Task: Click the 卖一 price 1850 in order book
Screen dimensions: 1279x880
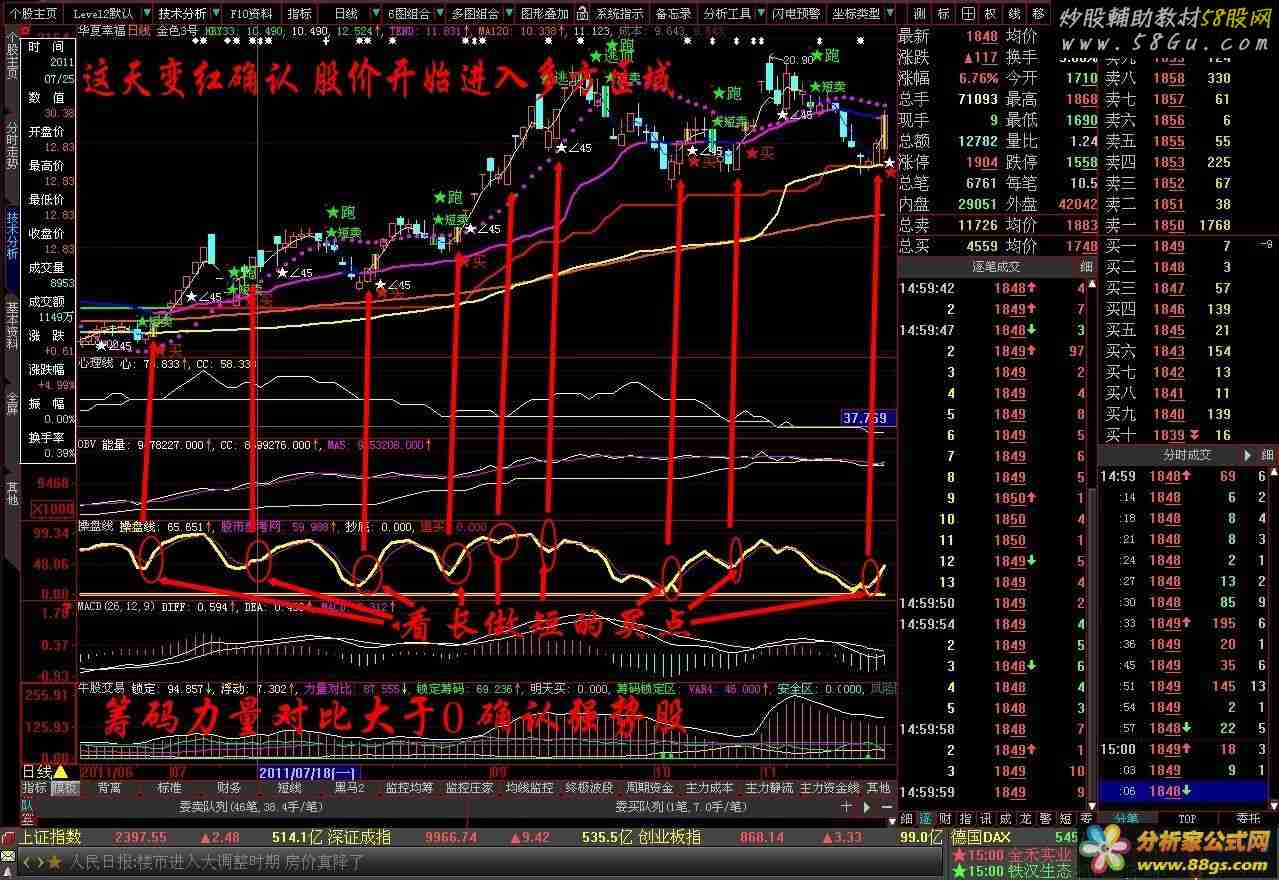Action: pos(1168,225)
